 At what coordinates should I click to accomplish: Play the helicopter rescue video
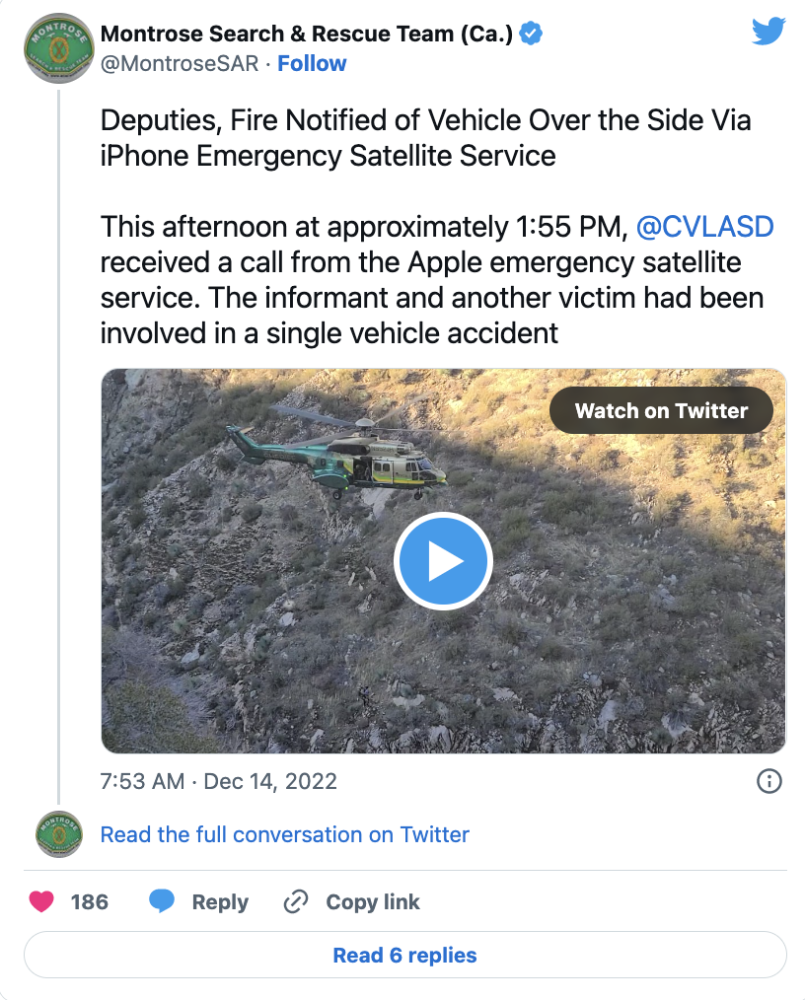[x=443, y=562]
